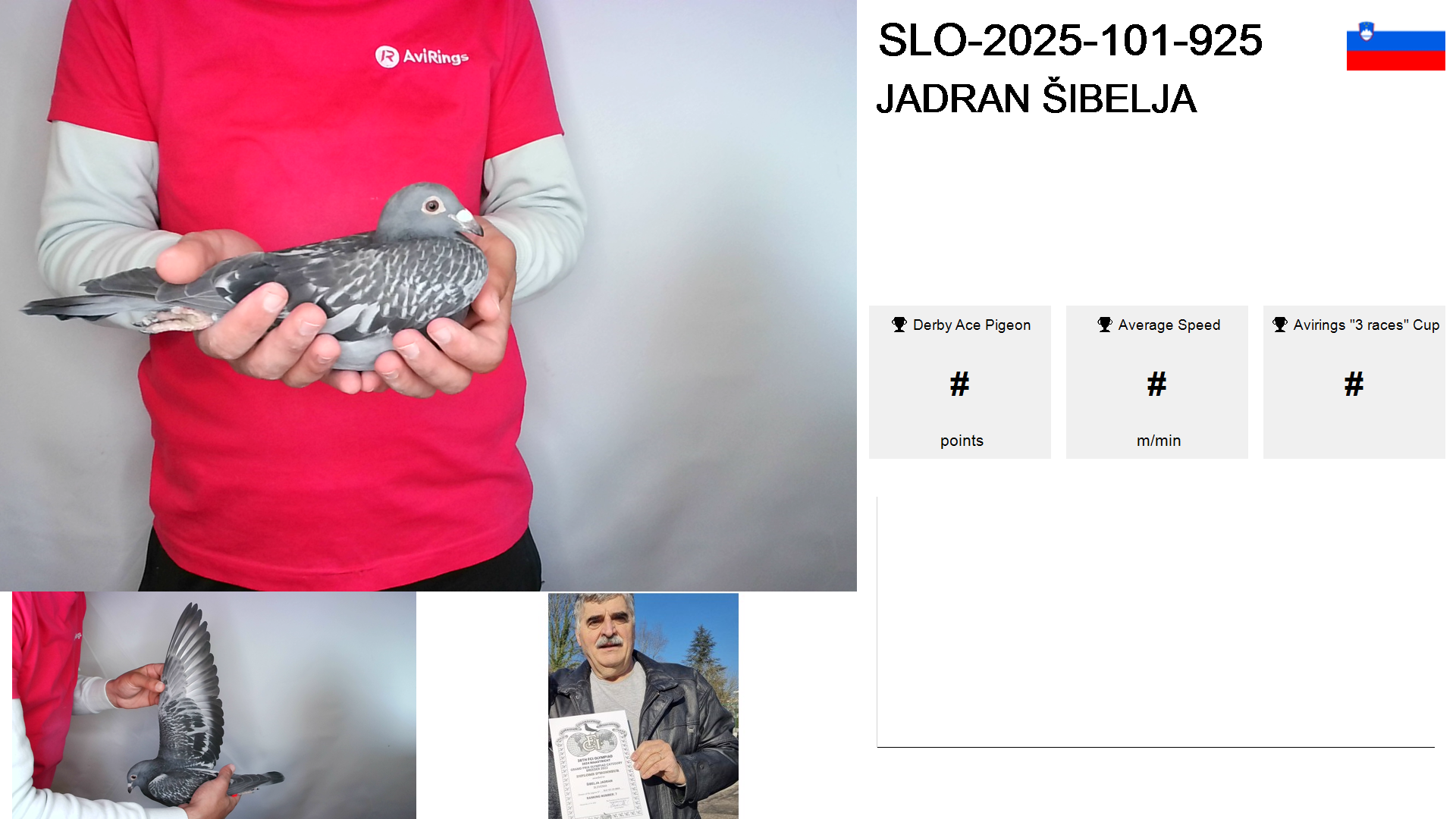This screenshot has height=819, width=1456.
Task: Click the breeder name JADRAN ŠIBELJA
Action: (x=1036, y=99)
